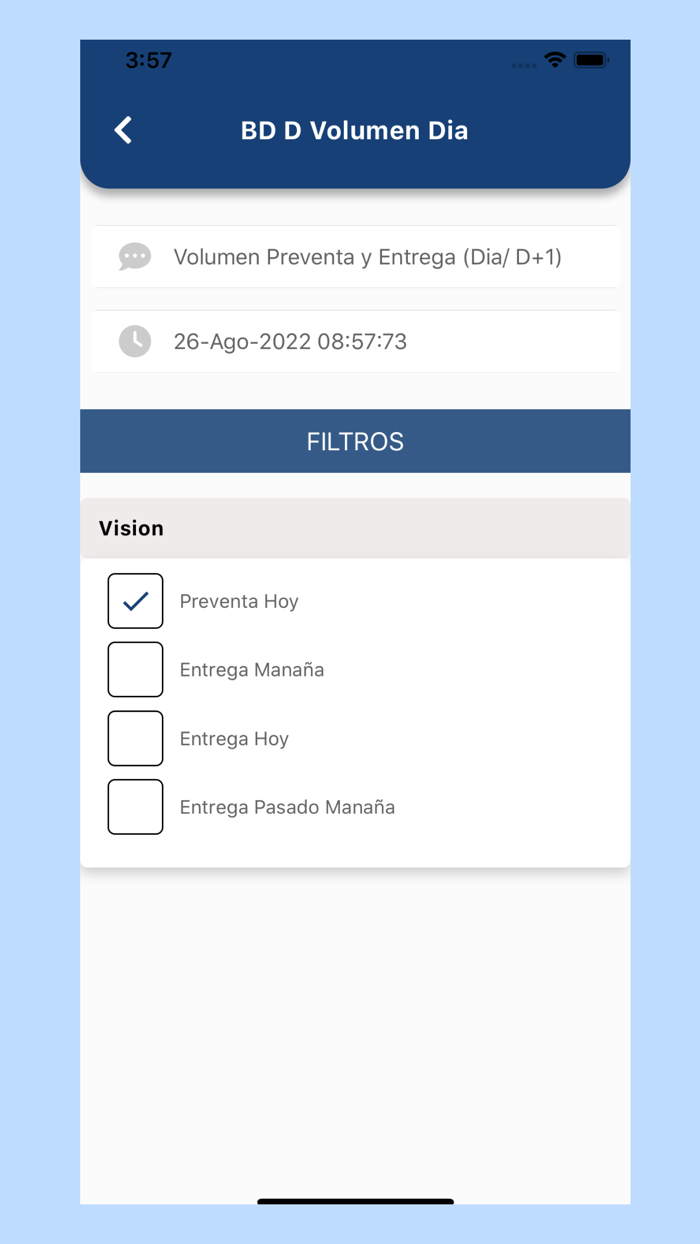Uncheck the Preventa Hoy checkbox
Image resolution: width=700 pixels, height=1244 pixels.
tap(135, 601)
